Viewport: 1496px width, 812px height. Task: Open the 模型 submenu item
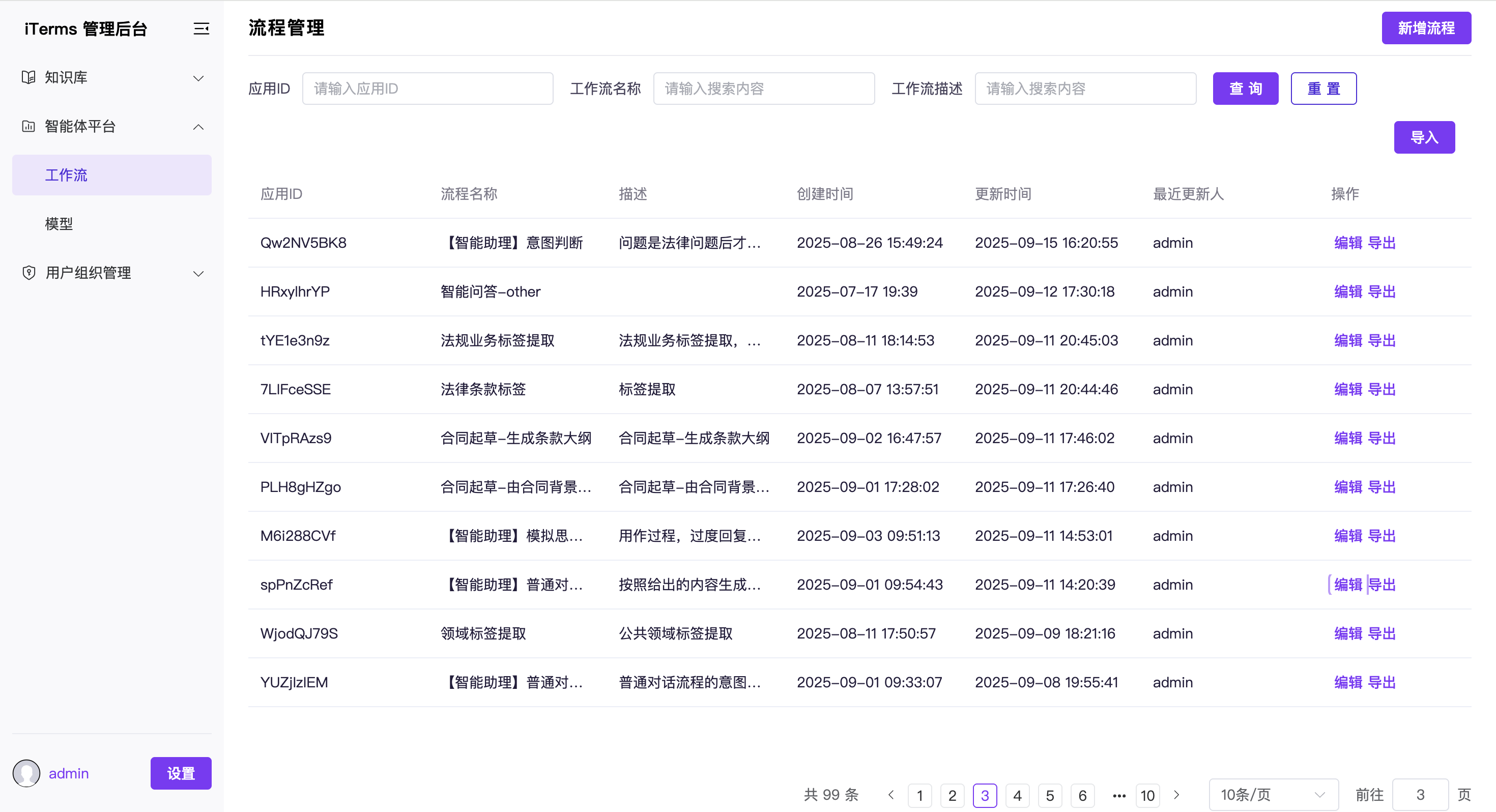pos(59,224)
